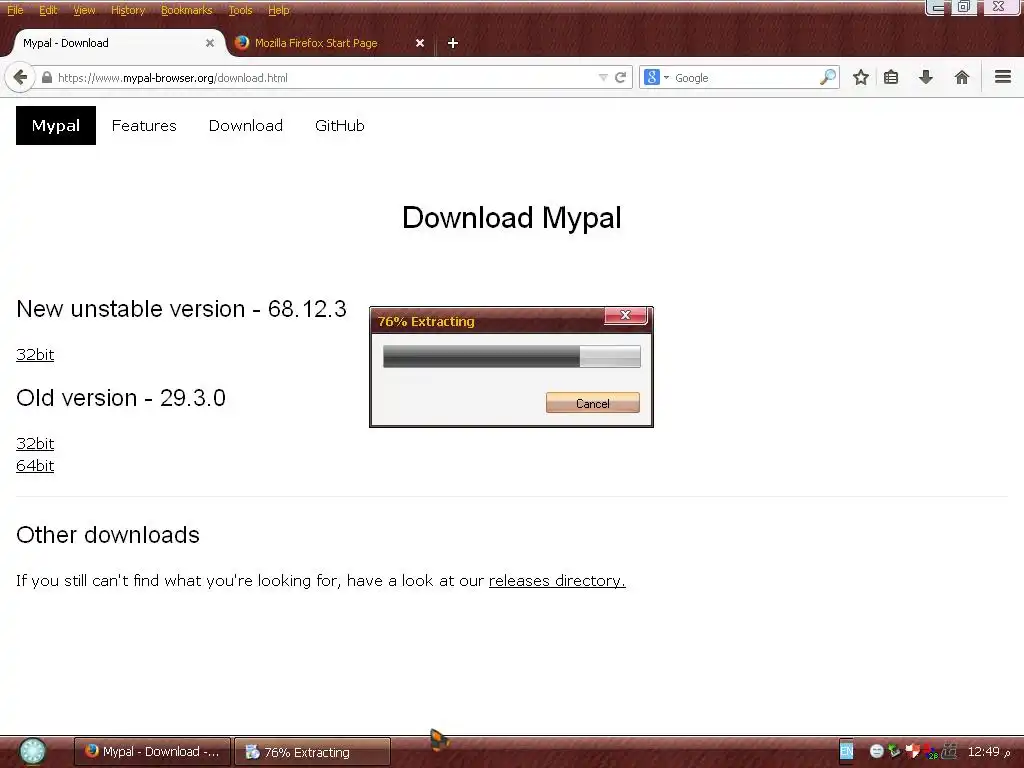Click the round face tray icon
The width and height of the screenshot is (1024, 768).
click(876, 752)
